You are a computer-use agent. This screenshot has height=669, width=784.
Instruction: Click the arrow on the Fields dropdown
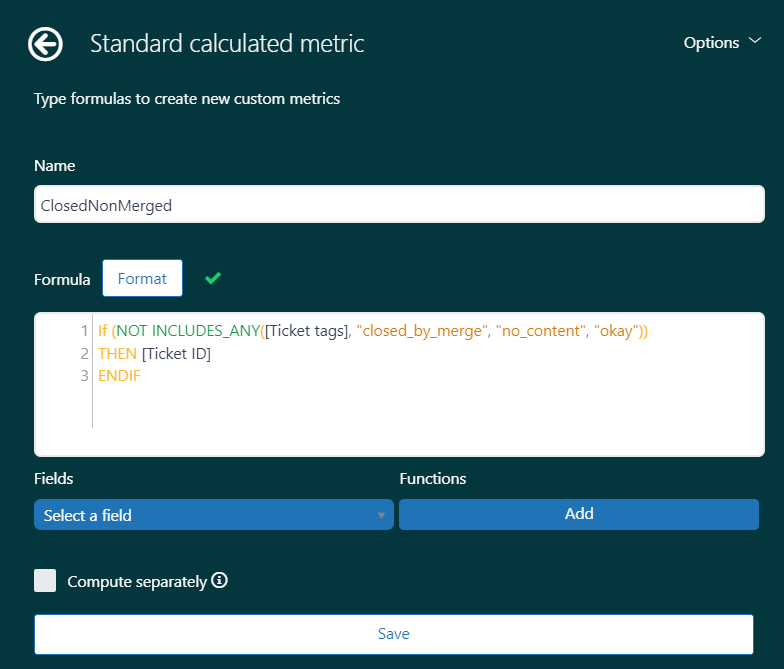381,516
